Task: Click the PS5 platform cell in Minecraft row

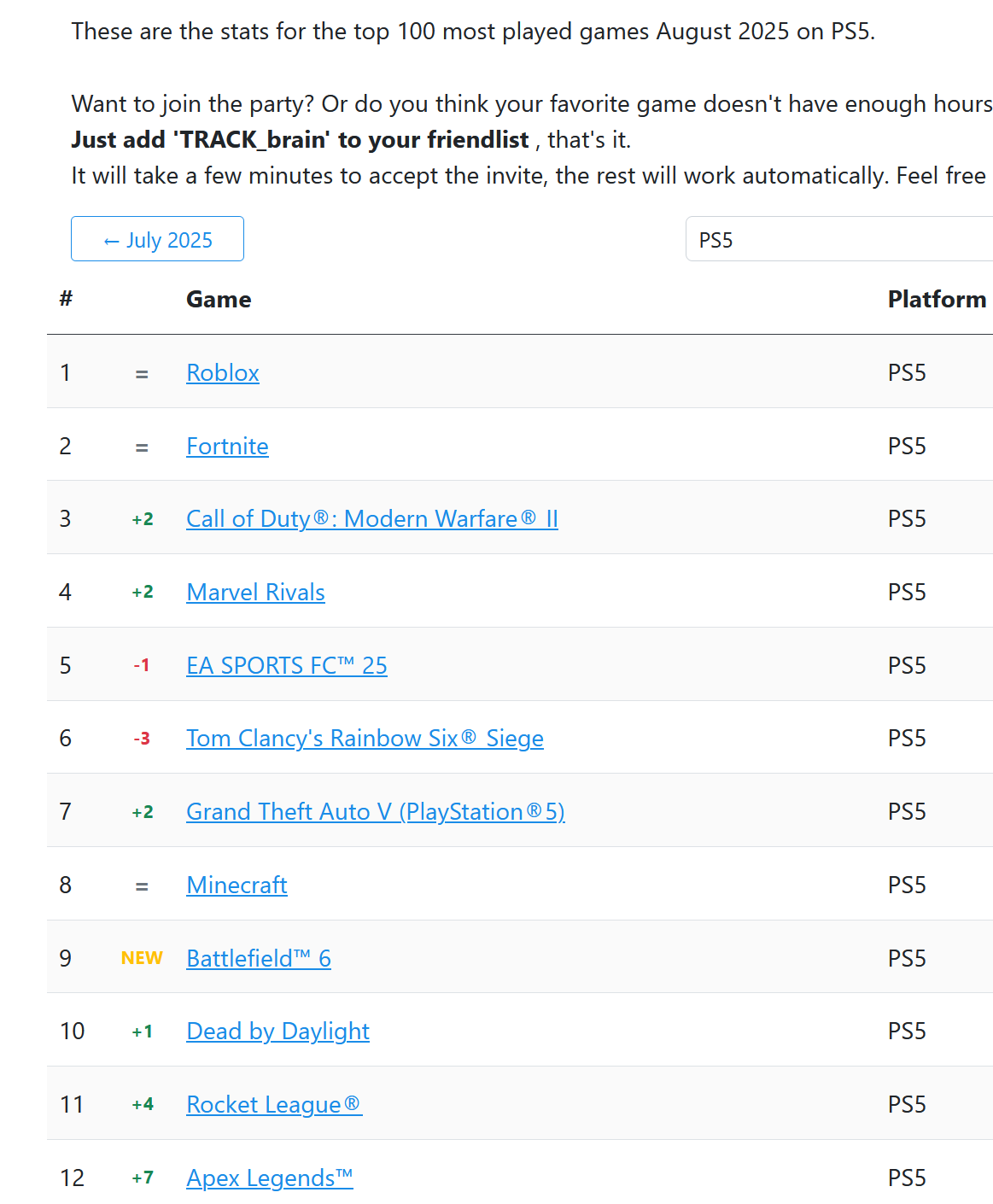Action: [907, 885]
